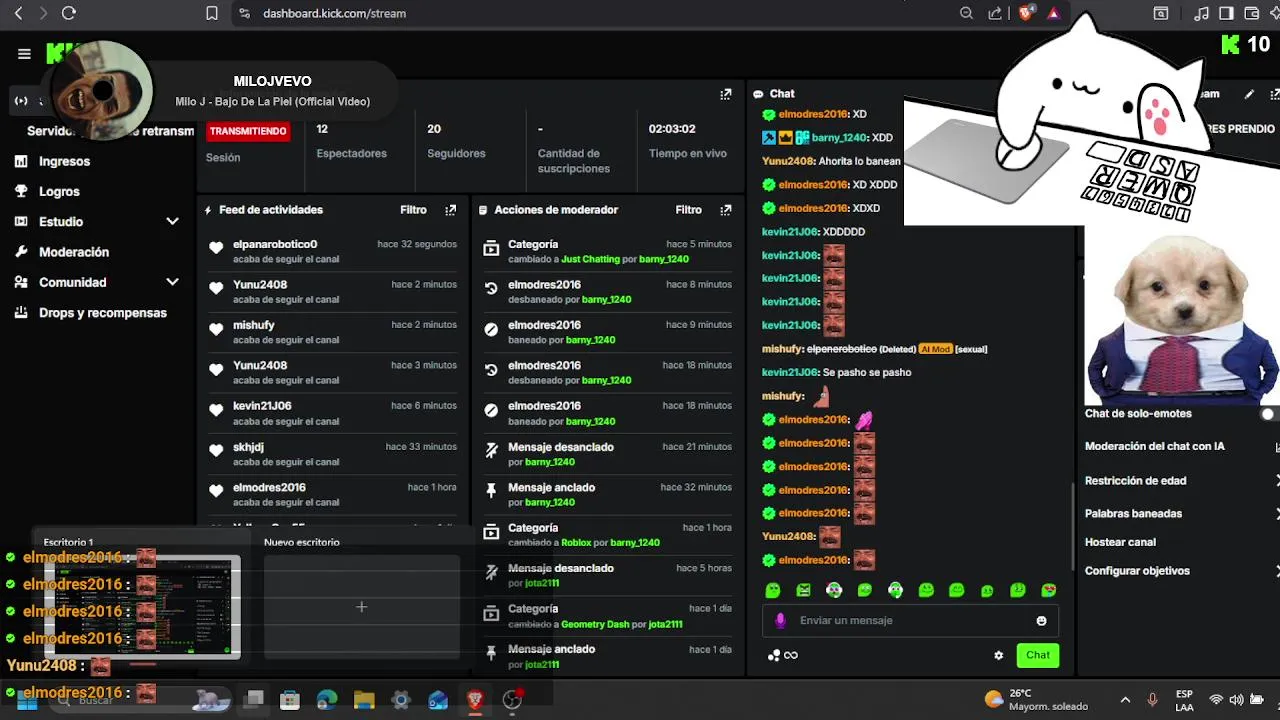Pop out the Feed de actividades panel

[x=450, y=210]
